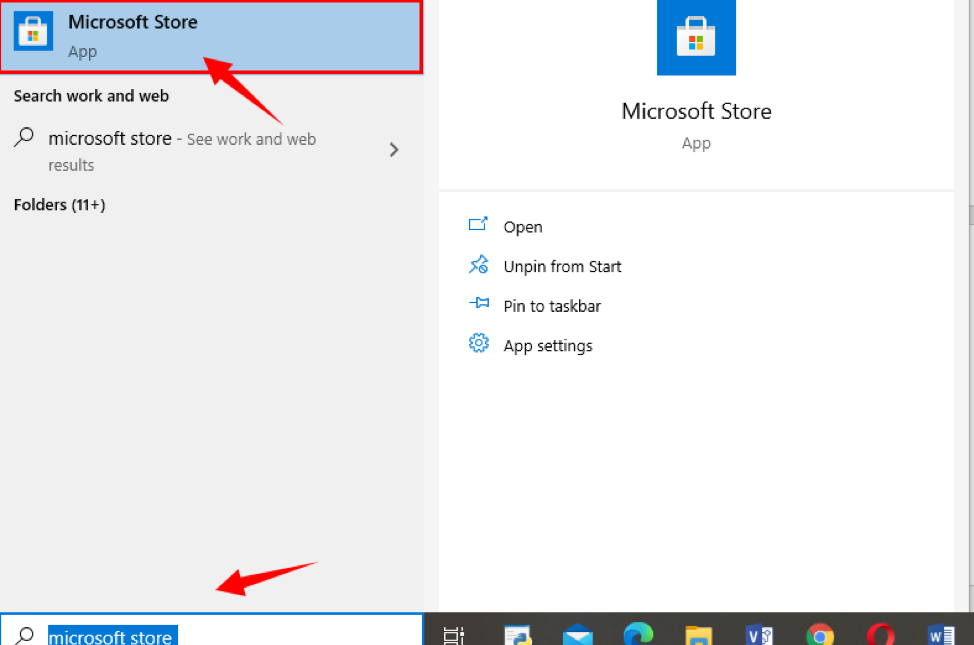The height and width of the screenshot is (645, 974).
Task: Open File Explorer from taskbar
Action: click(x=698, y=636)
